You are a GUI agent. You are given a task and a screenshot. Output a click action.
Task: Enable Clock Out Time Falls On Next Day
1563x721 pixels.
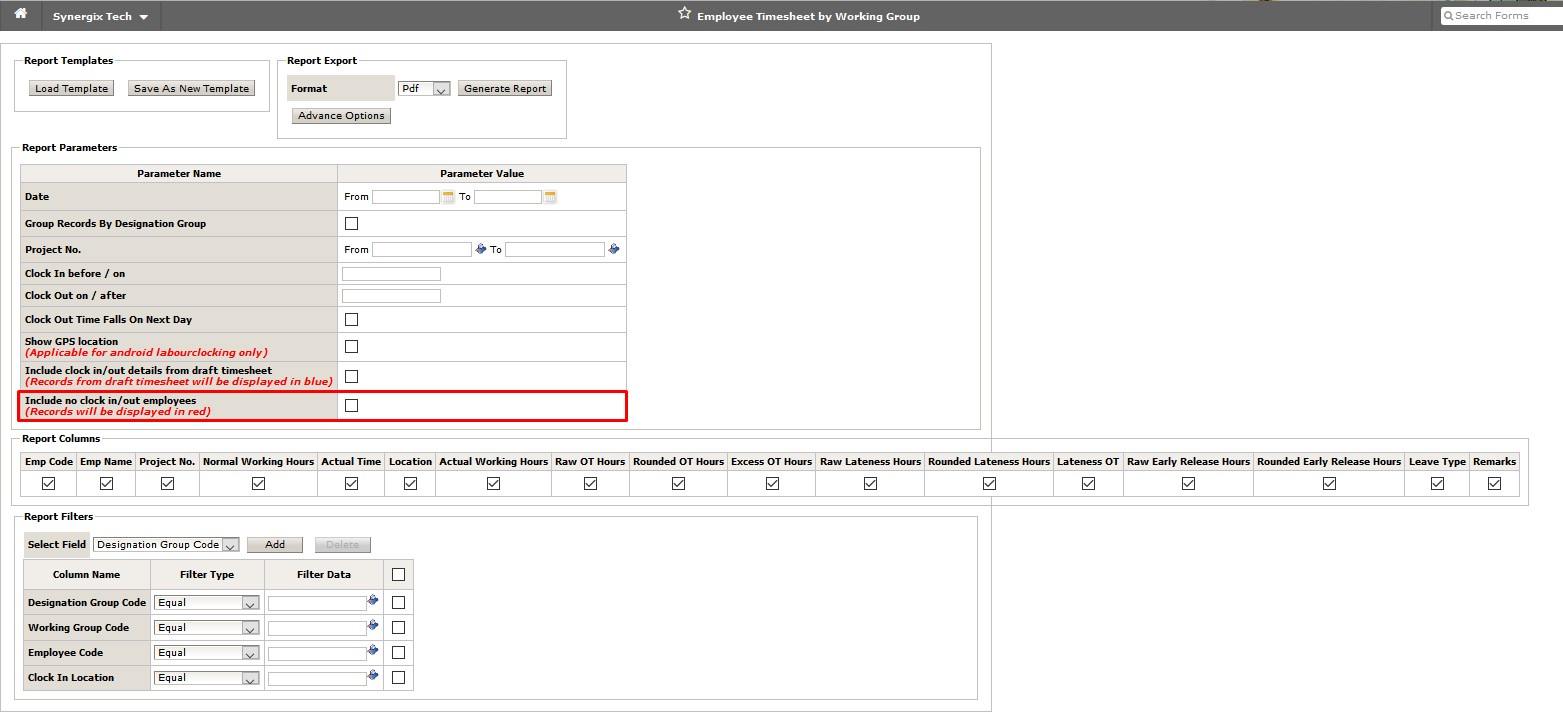351,318
